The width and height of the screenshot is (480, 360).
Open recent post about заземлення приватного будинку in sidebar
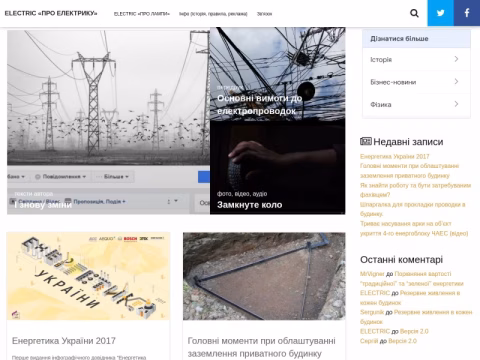pos(409,171)
